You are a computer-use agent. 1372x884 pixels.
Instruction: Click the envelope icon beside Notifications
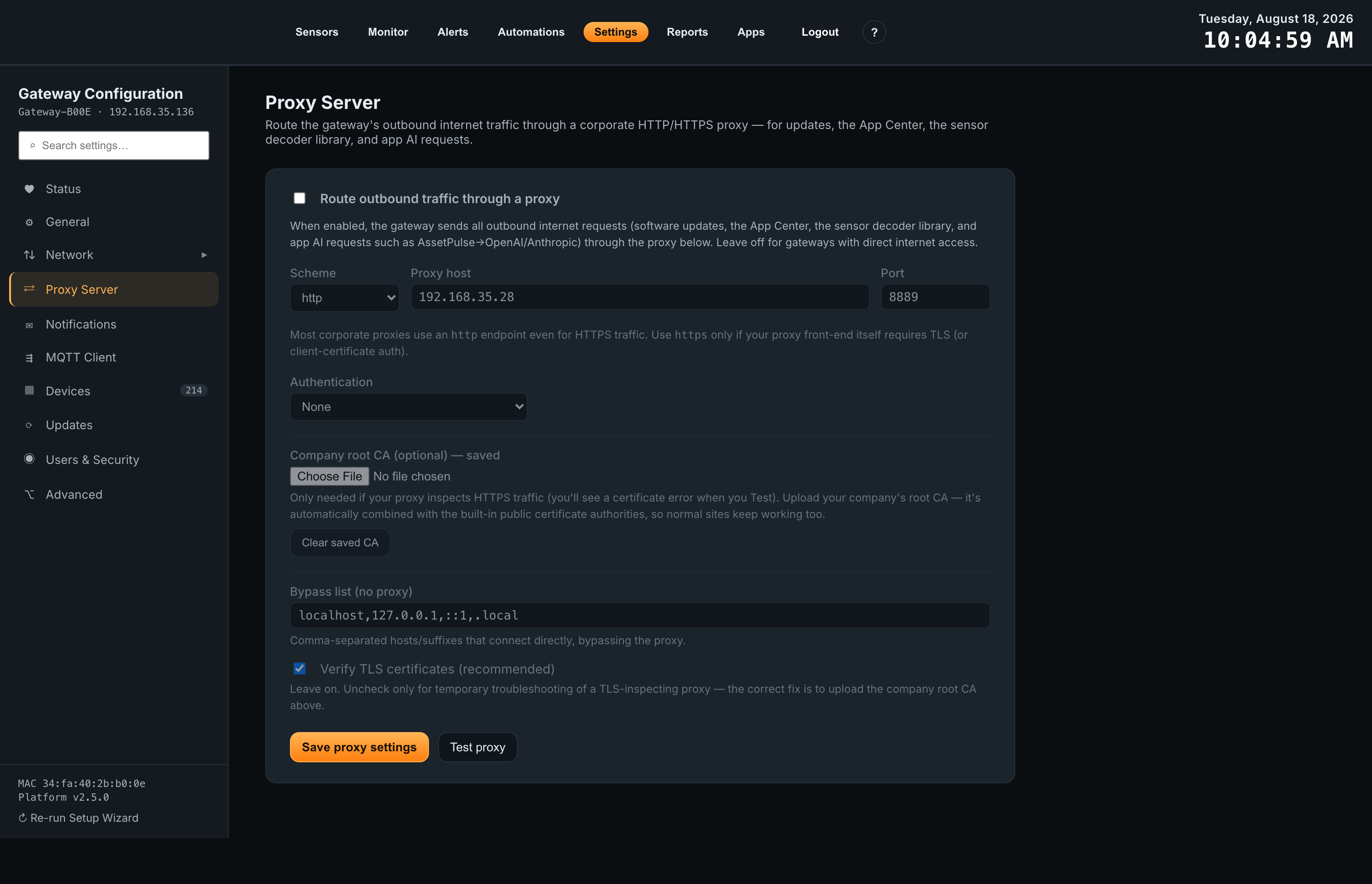[x=29, y=325]
